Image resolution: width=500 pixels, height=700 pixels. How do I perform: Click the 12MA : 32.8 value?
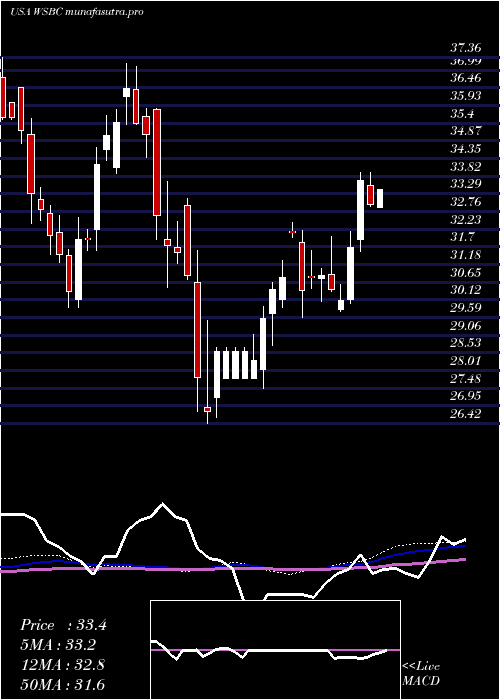click(62, 665)
